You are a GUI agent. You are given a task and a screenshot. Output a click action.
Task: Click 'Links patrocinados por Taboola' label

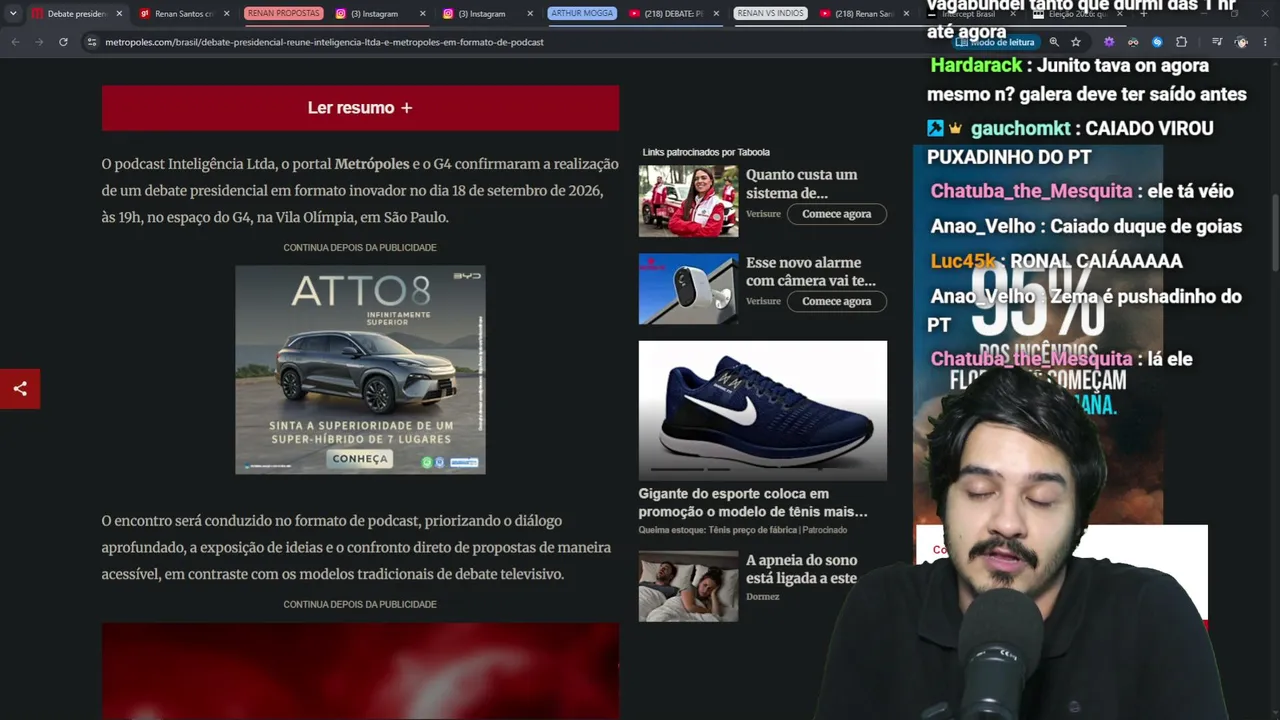point(706,152)
